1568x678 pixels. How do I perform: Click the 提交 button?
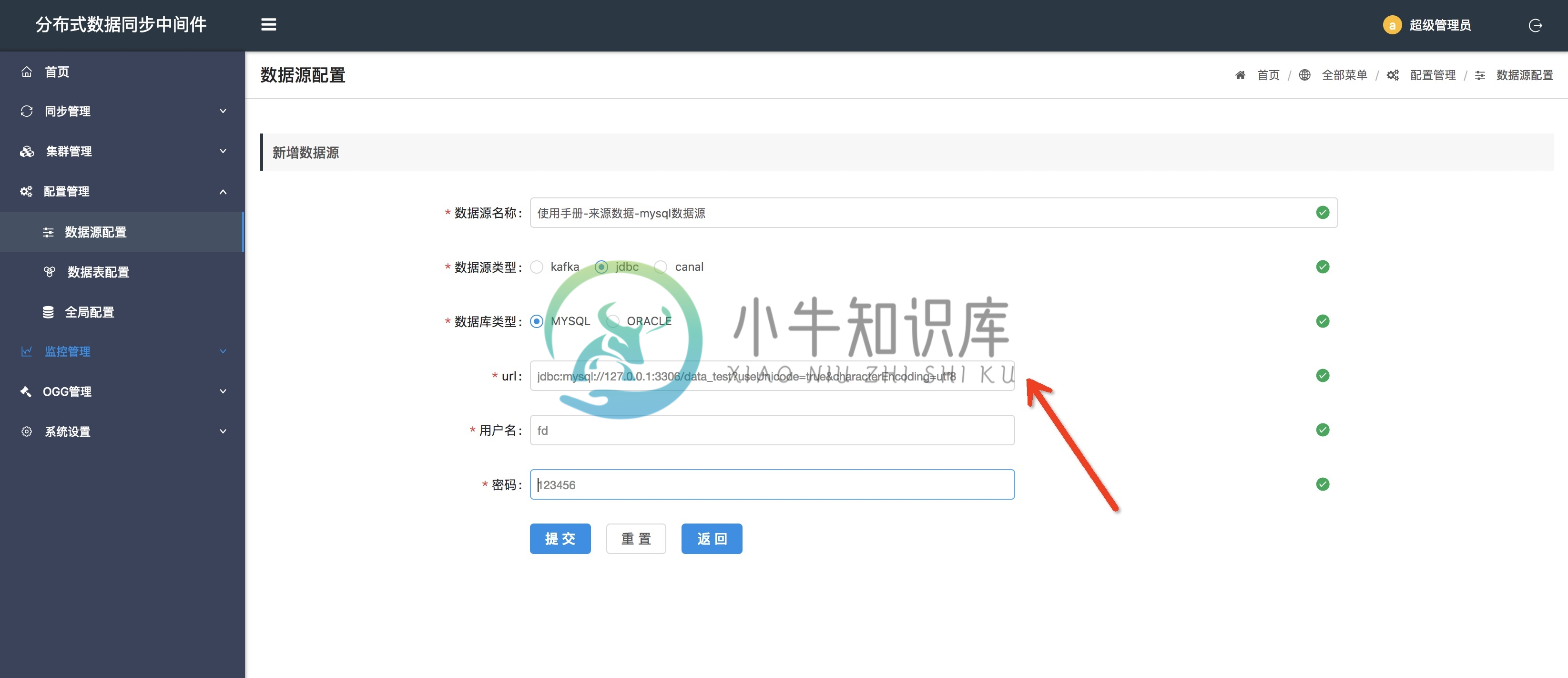pyautogui.click(x=561, y=539)
